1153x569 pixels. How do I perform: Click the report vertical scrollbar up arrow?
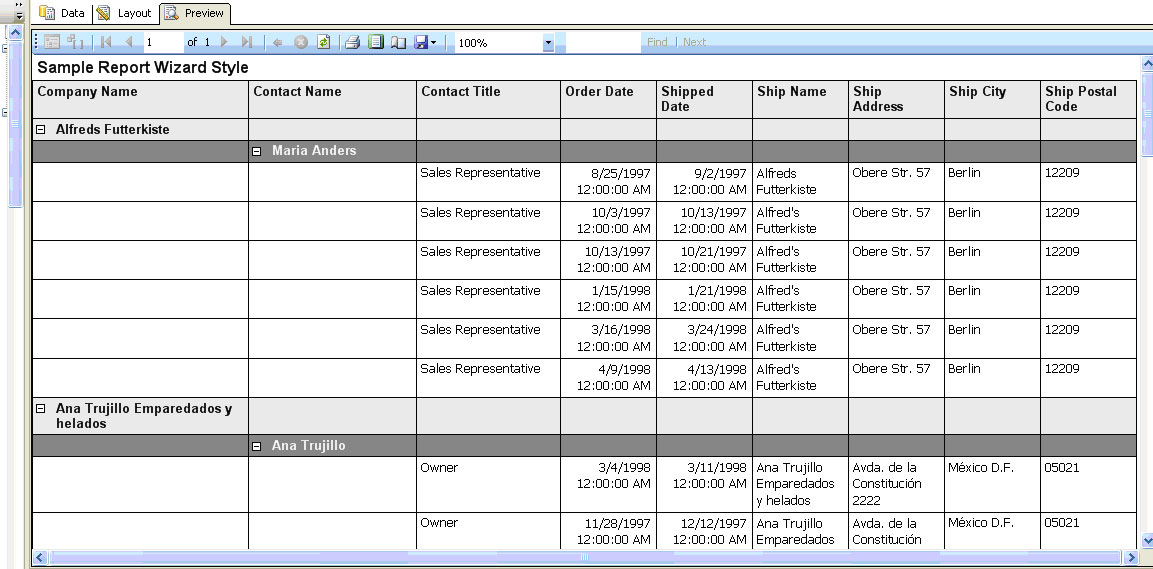point(1146,65)
